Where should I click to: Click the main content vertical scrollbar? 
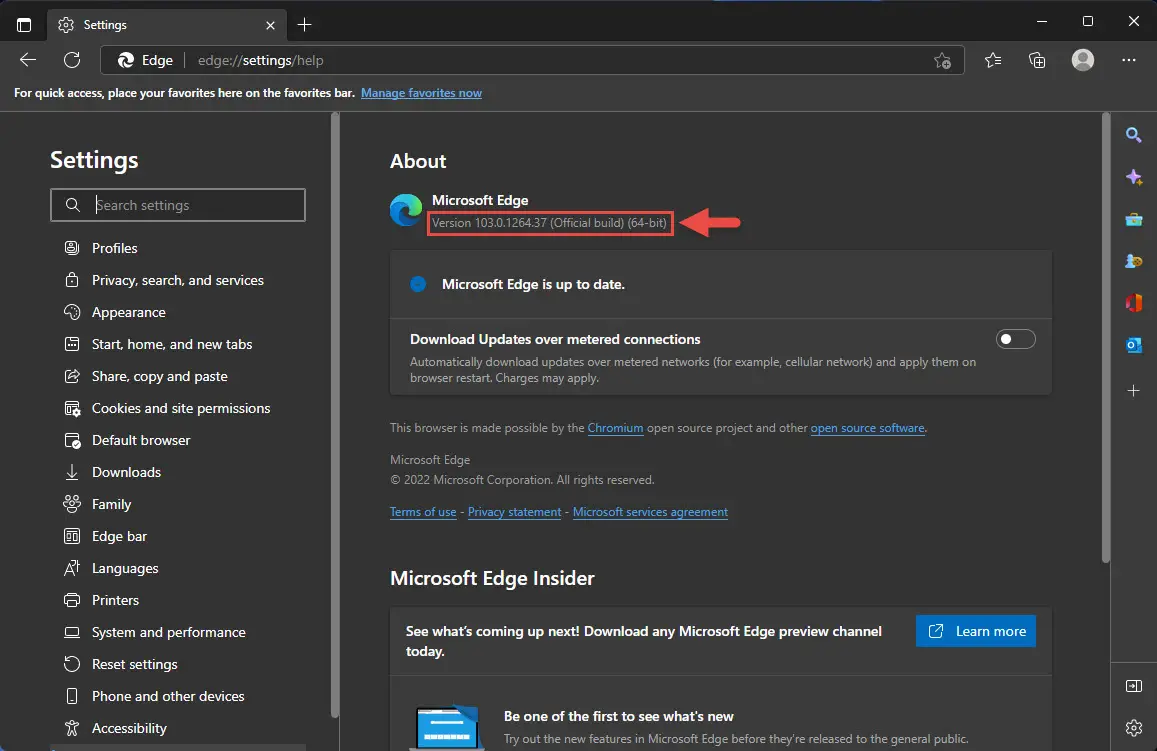tap(1105, 338)
